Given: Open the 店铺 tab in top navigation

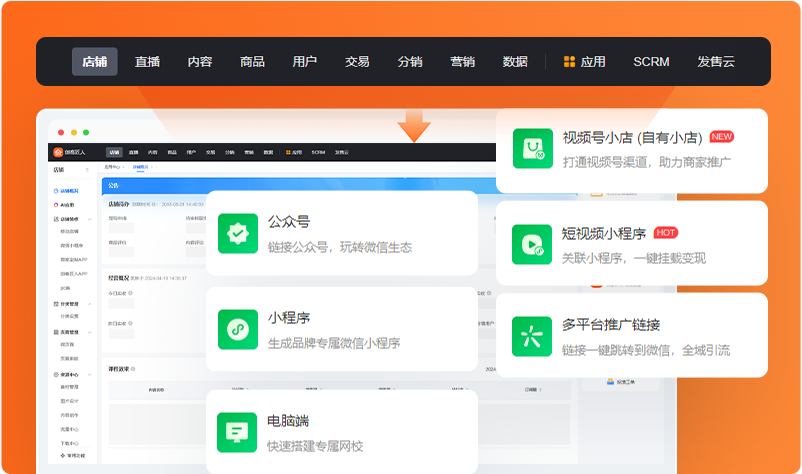Looking at the screenshot, I should 94,62.
